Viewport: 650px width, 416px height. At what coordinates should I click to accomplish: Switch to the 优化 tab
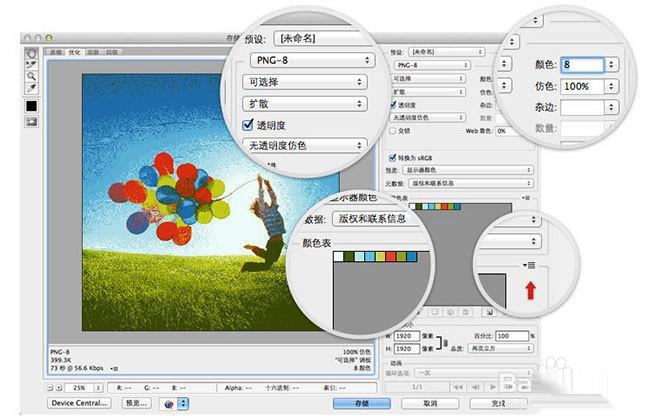point(74,52)
